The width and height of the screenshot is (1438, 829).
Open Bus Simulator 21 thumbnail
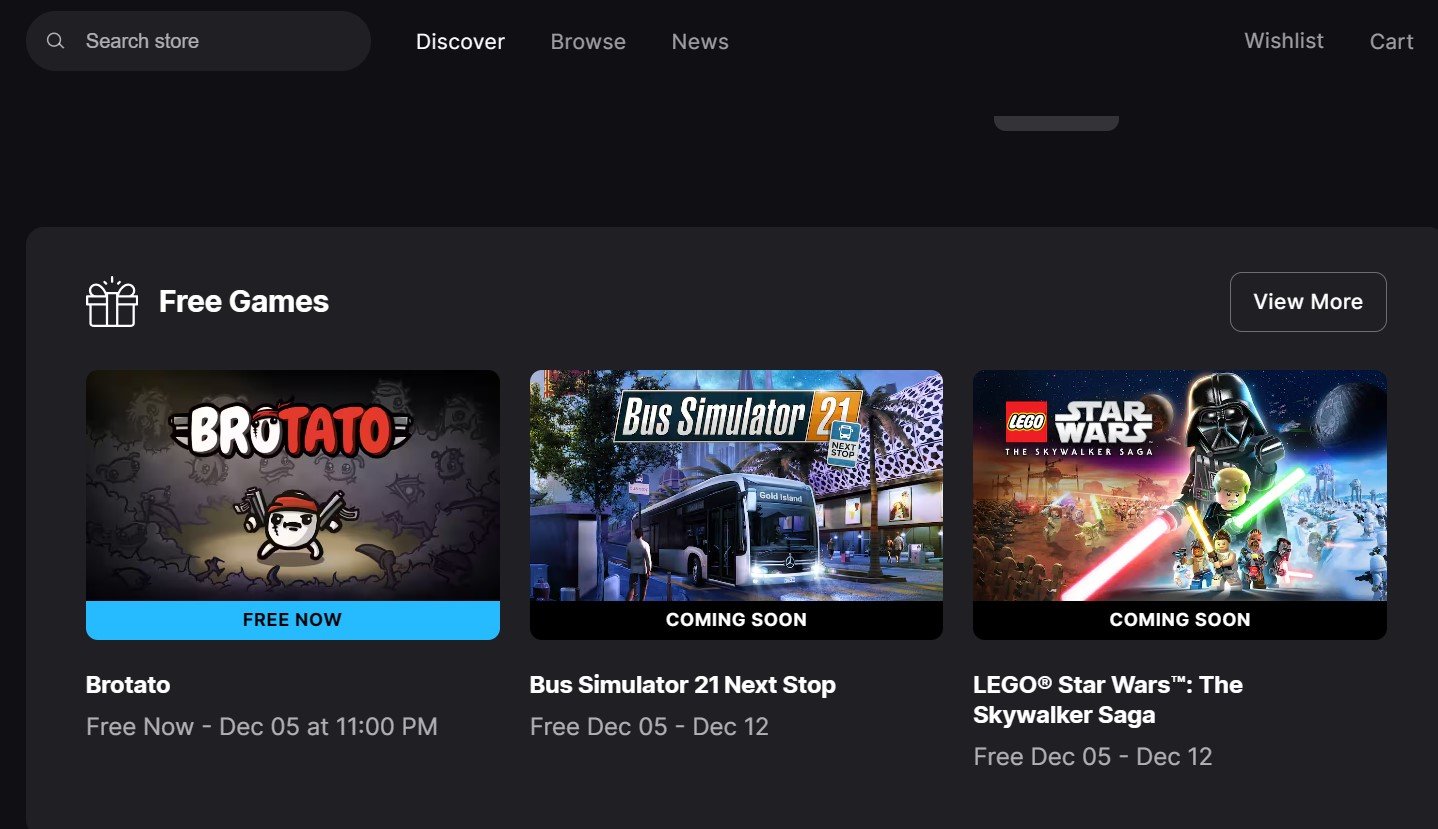pyautogui.click(x=736, y=486)
